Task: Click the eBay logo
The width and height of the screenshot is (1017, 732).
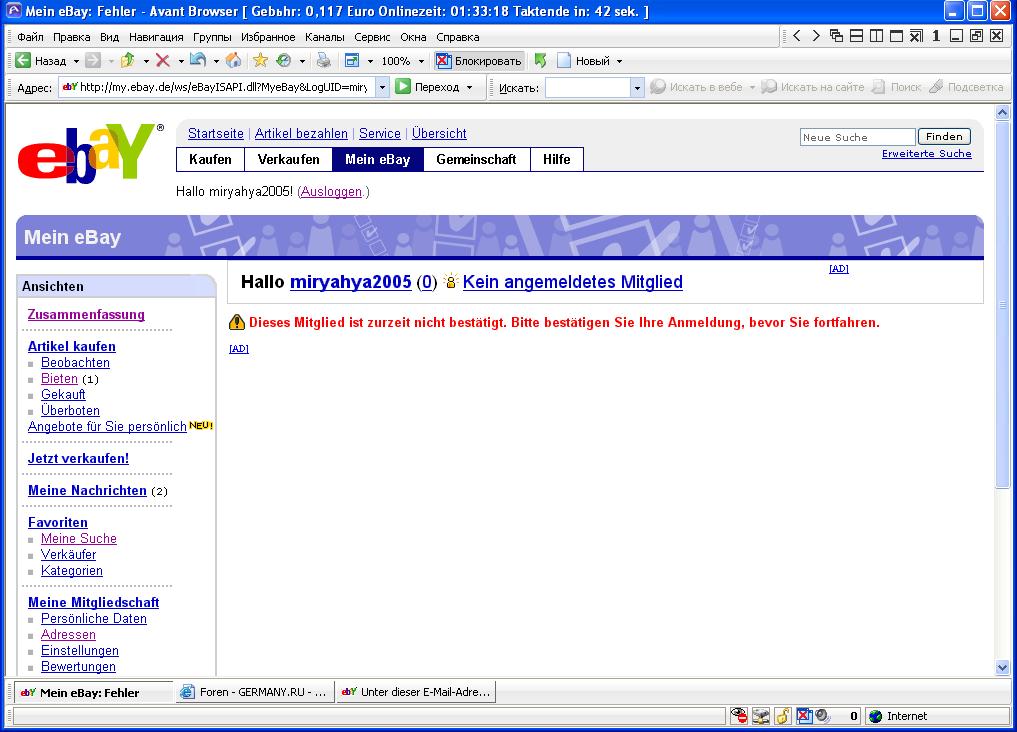Action: 90,152
